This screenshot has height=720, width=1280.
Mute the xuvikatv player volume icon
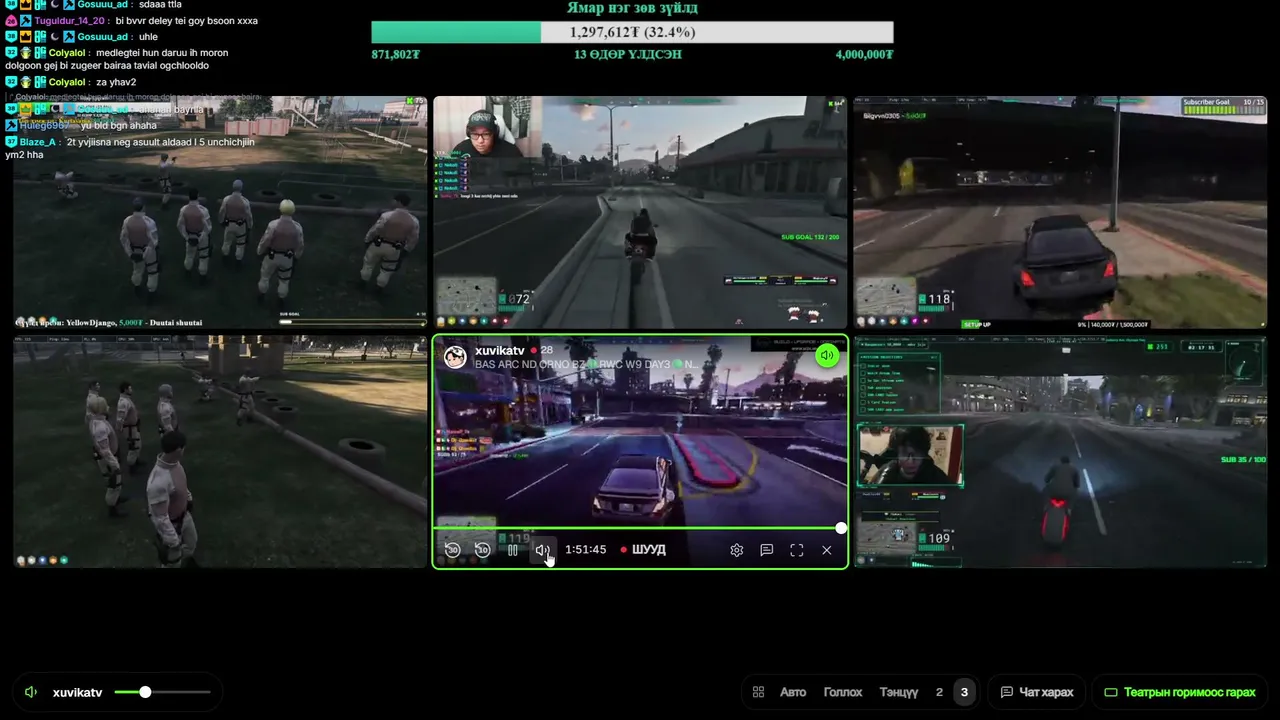click(542, 550)
